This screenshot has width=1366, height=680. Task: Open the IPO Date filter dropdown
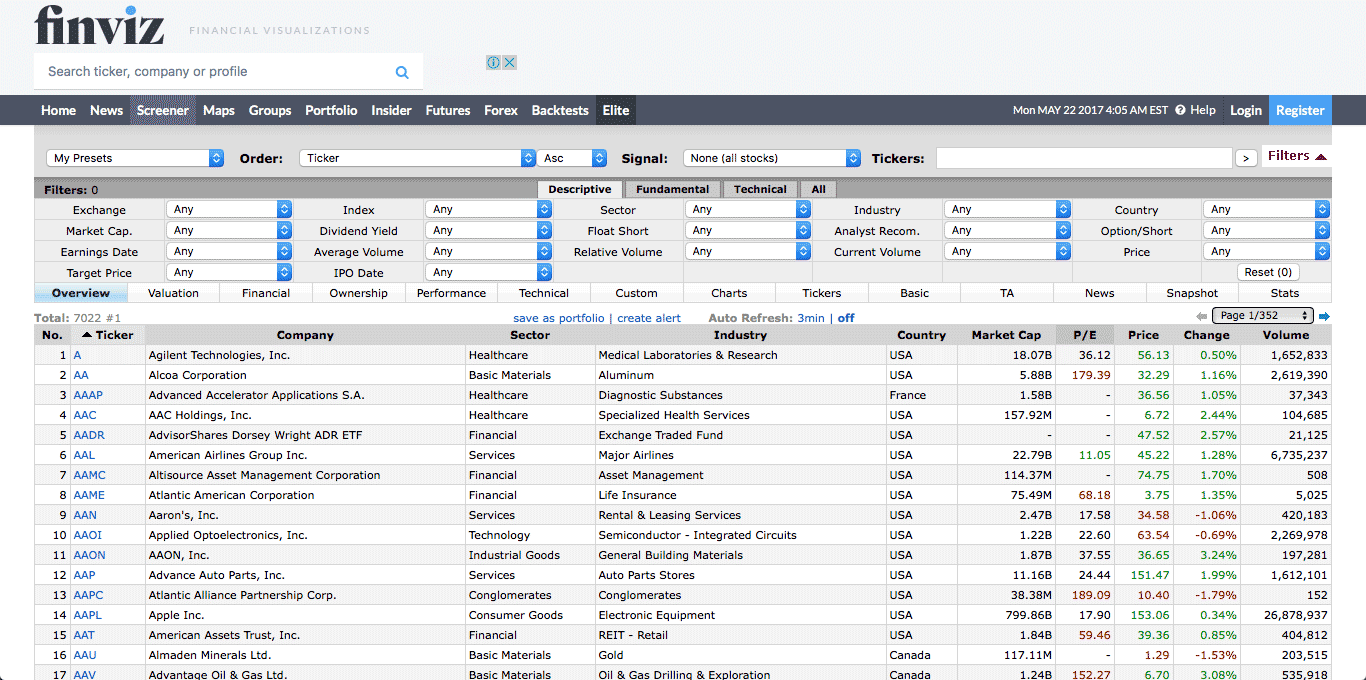[x=488, y=272]
